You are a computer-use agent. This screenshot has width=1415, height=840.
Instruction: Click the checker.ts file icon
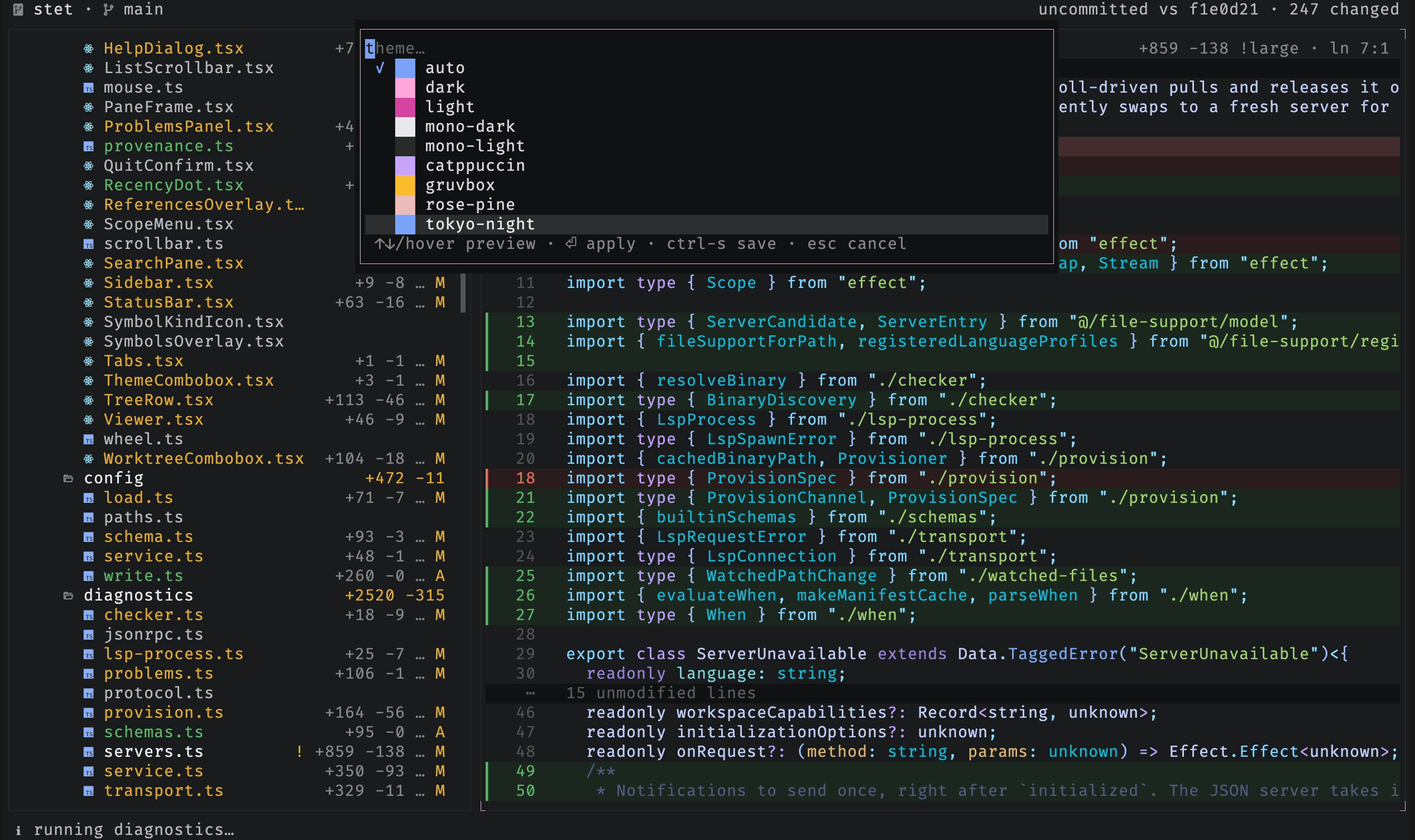89,615
